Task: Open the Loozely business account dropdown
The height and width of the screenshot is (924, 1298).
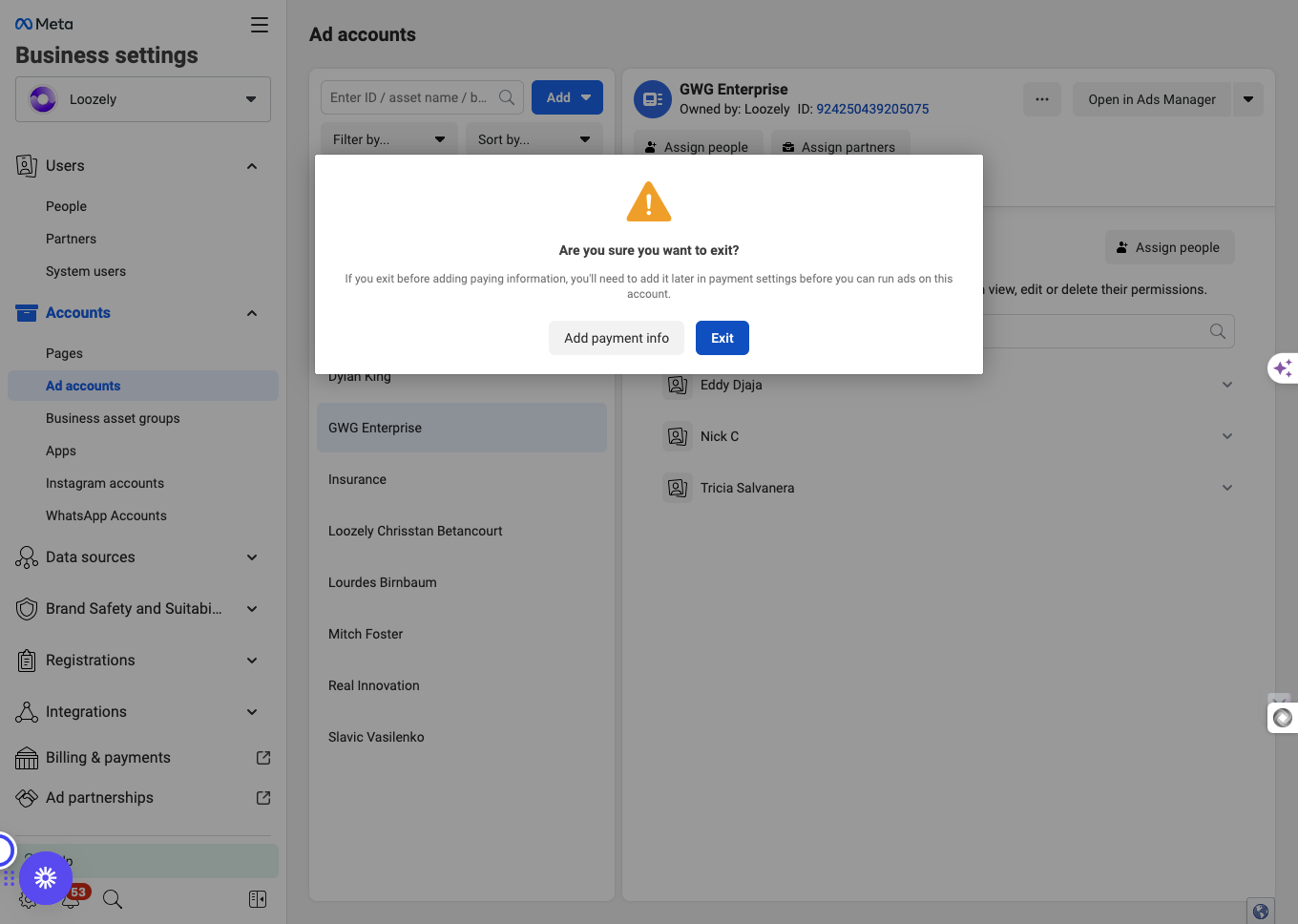Action: pyautogui.click(x=143, y=99)
